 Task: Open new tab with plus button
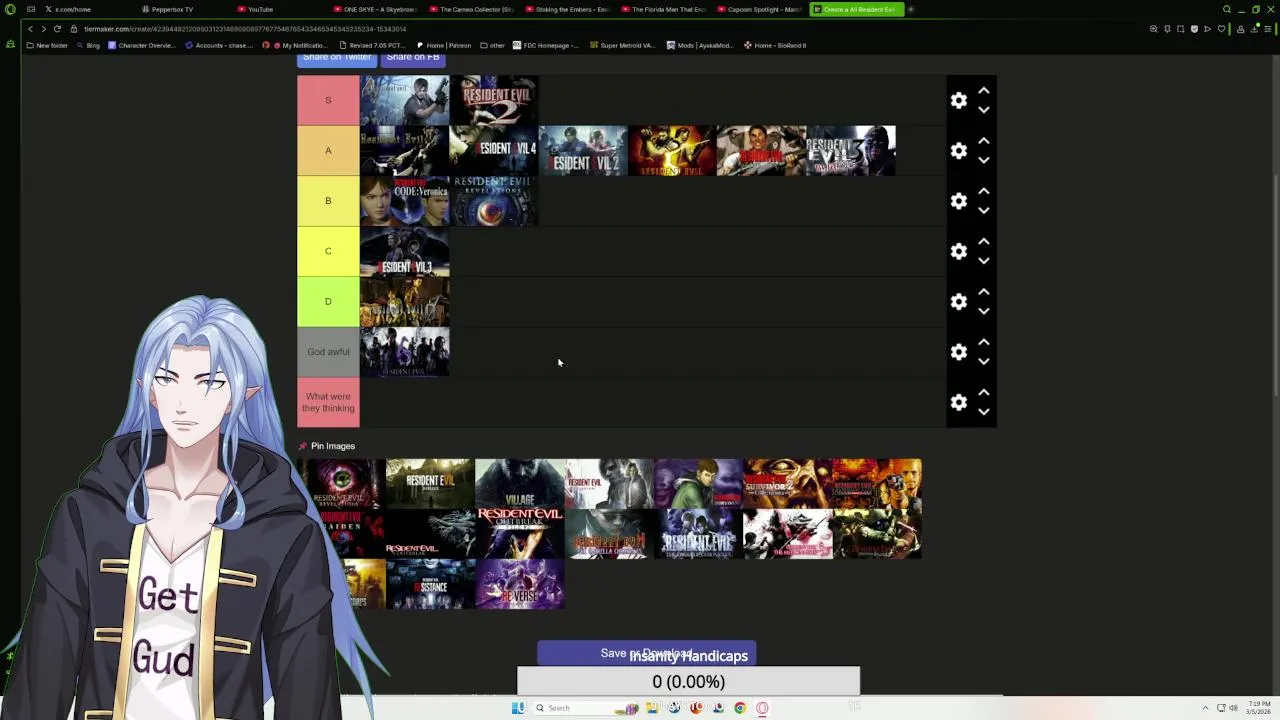coord(910,9)
